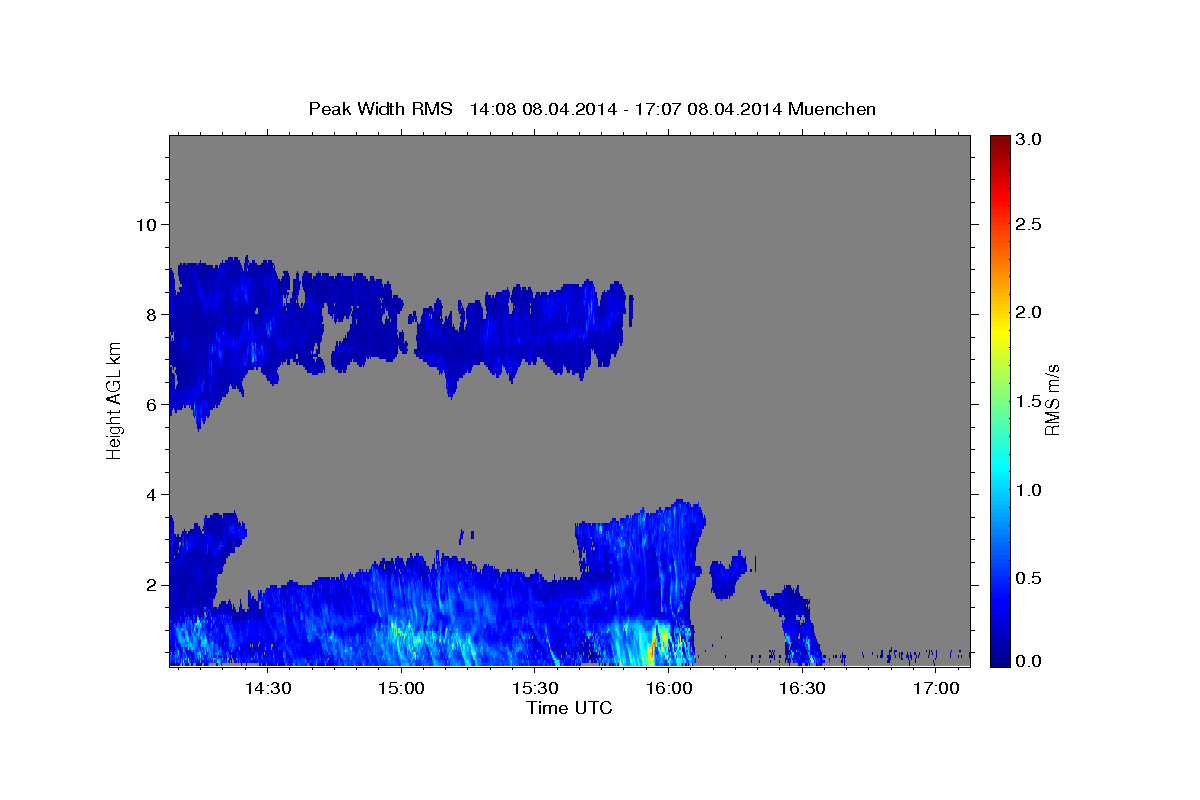Pick the dark red top of the colorbar
The height and width of the screenshot is (800, 1200).
[x=999, y=142]
